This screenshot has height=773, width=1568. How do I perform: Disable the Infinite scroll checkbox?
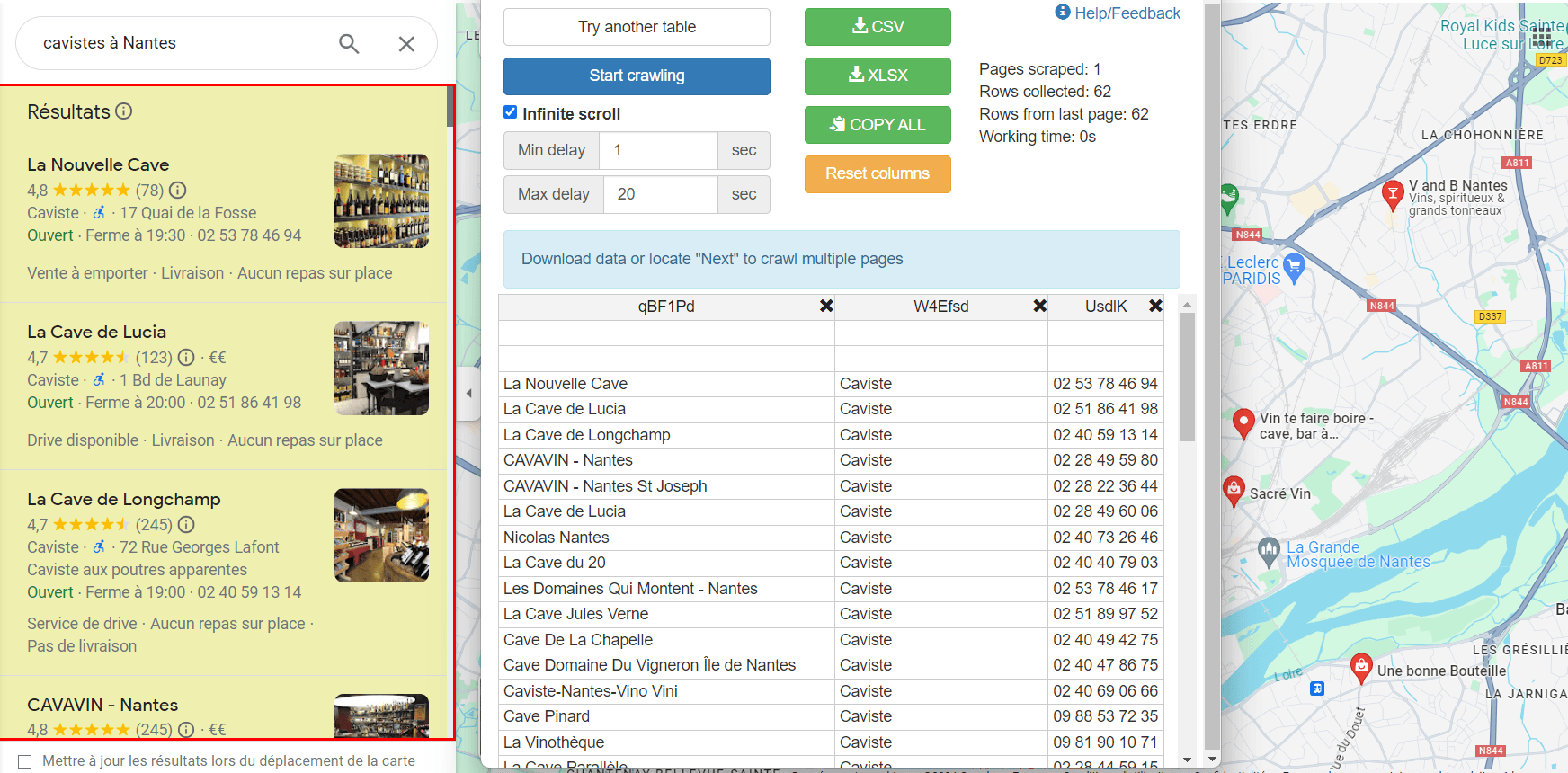[x=511, y=112]
